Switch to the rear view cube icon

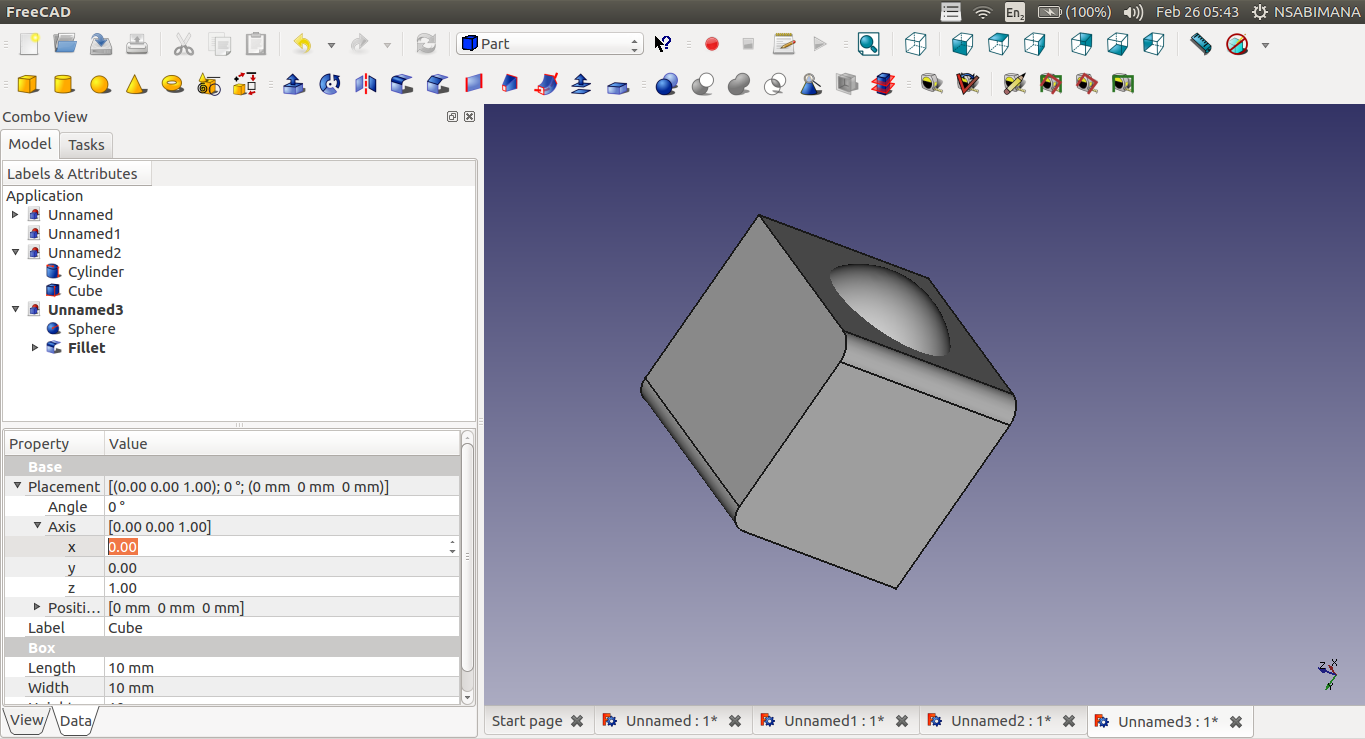pos(1081,44)
